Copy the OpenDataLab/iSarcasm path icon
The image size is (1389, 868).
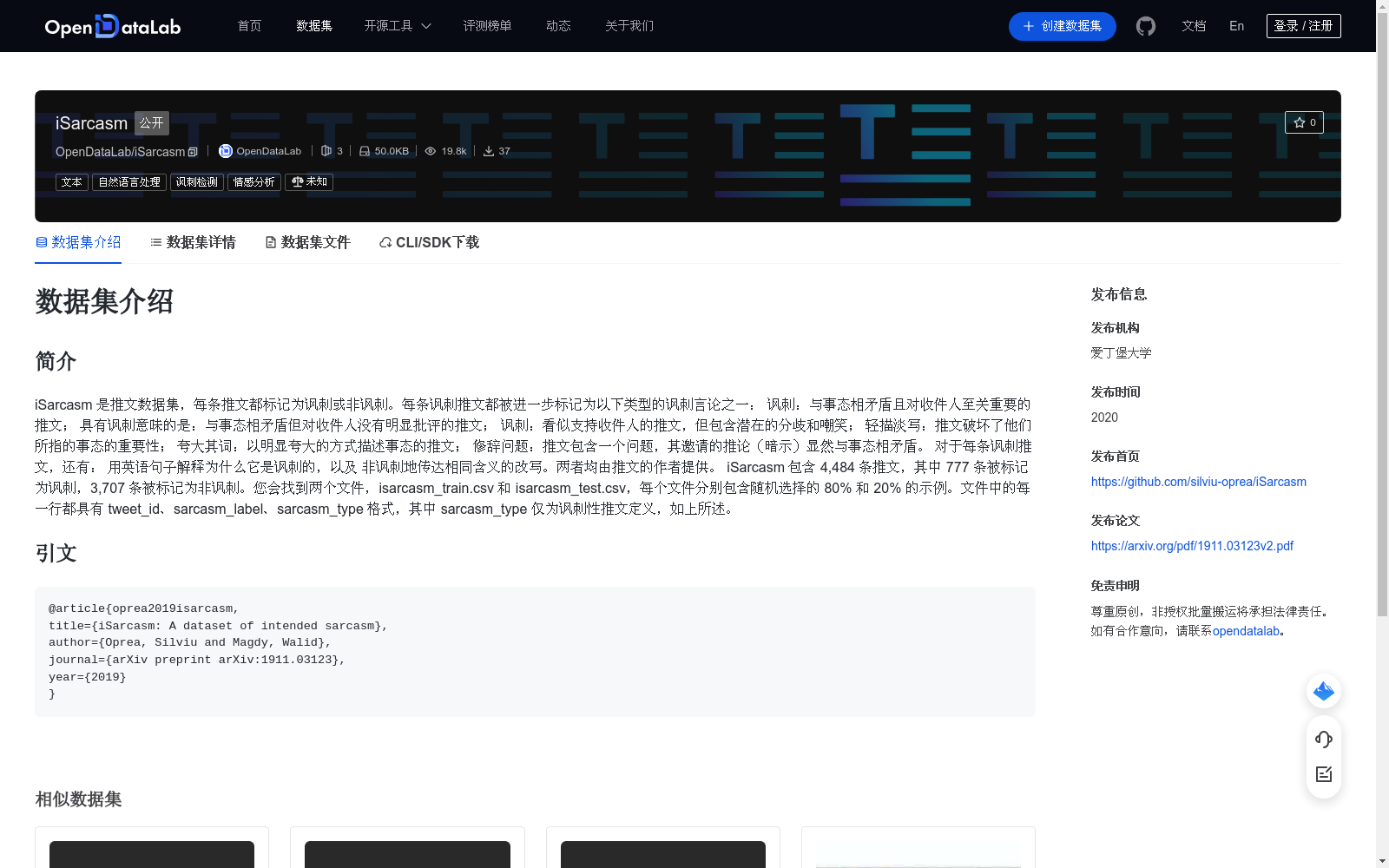193,152
